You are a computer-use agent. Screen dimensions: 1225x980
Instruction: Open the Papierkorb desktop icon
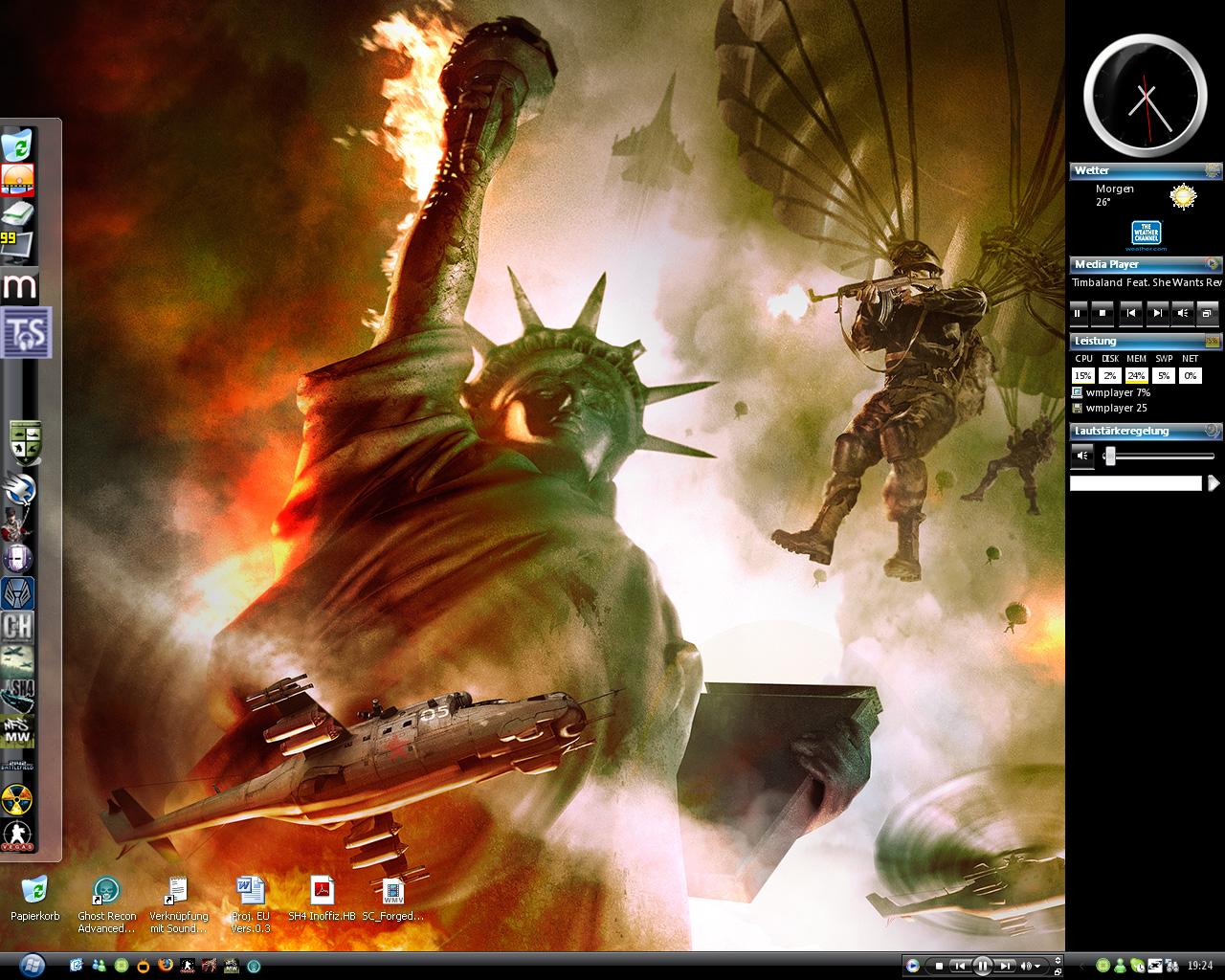point(34,900)
